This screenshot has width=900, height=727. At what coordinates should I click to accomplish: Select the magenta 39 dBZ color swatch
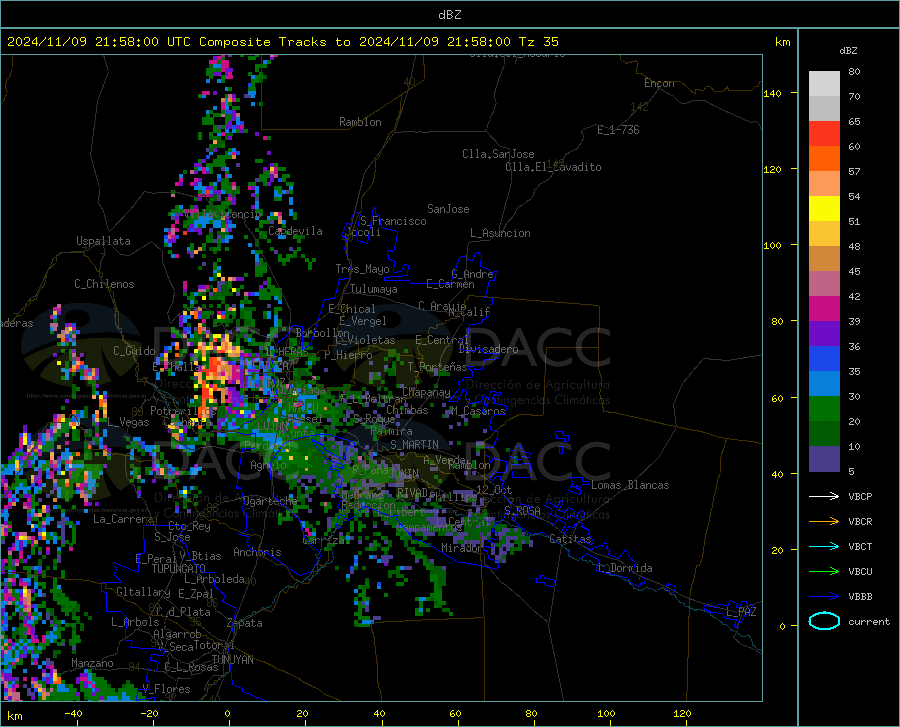[824, 309]
